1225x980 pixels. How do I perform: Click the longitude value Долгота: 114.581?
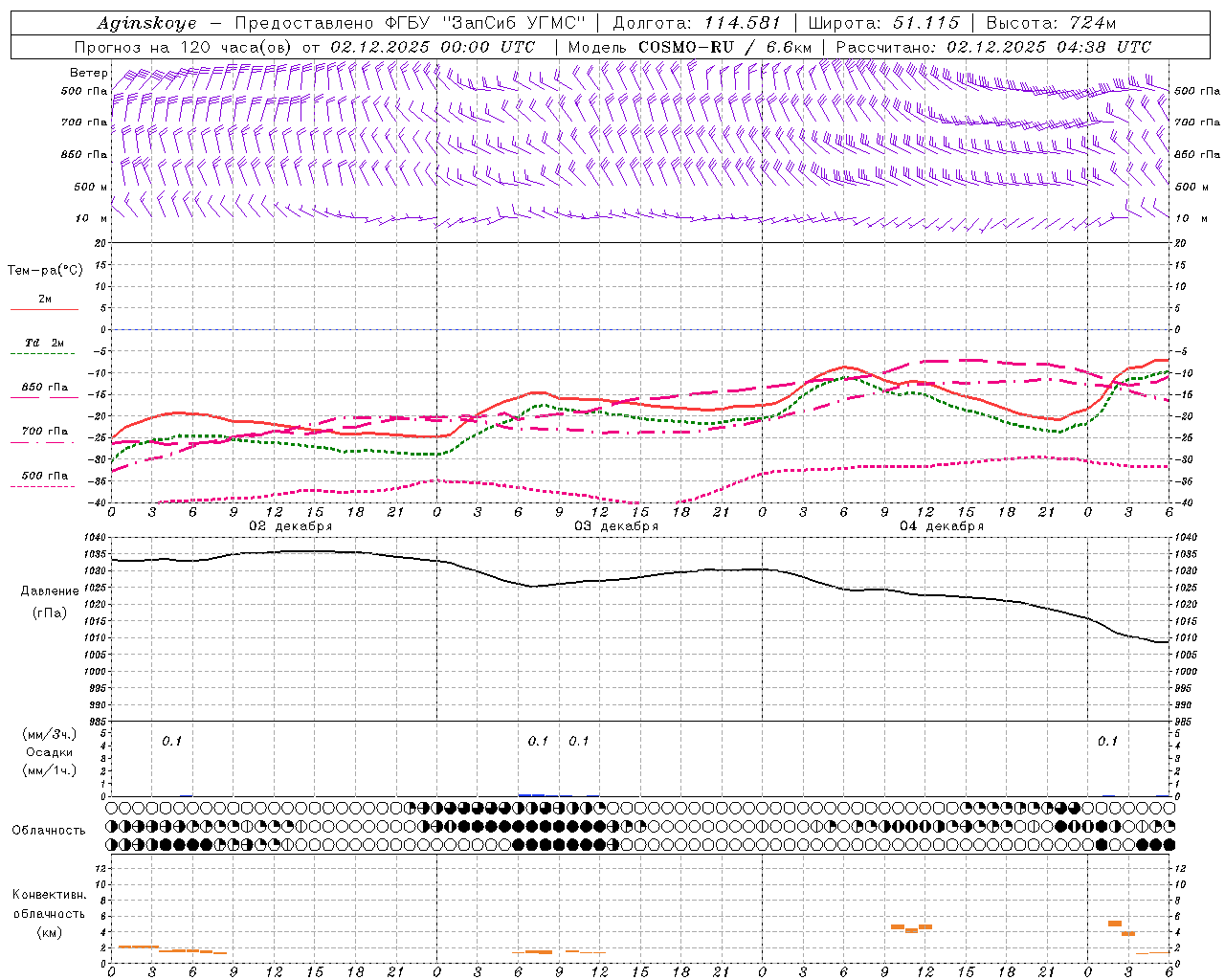click(697, 23)
